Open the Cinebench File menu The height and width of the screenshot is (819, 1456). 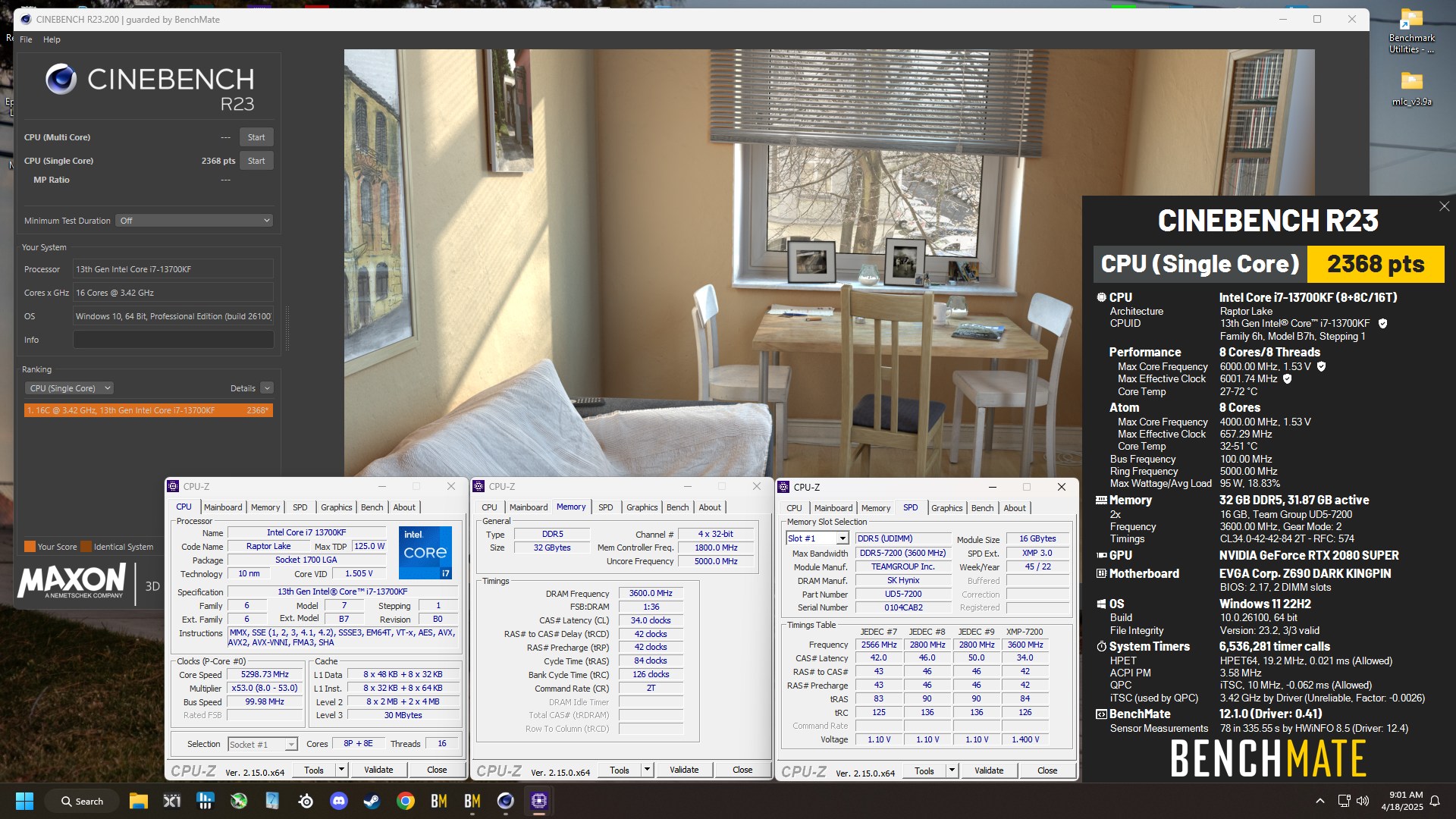26,39
